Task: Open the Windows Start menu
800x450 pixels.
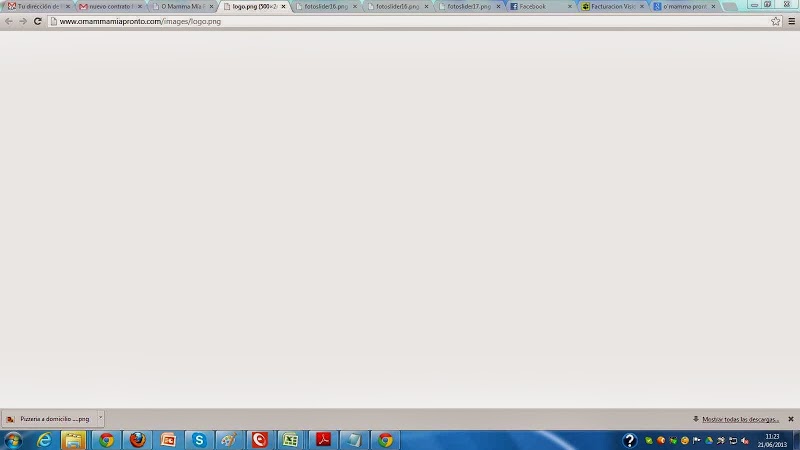Action: (x=13, y=440)
